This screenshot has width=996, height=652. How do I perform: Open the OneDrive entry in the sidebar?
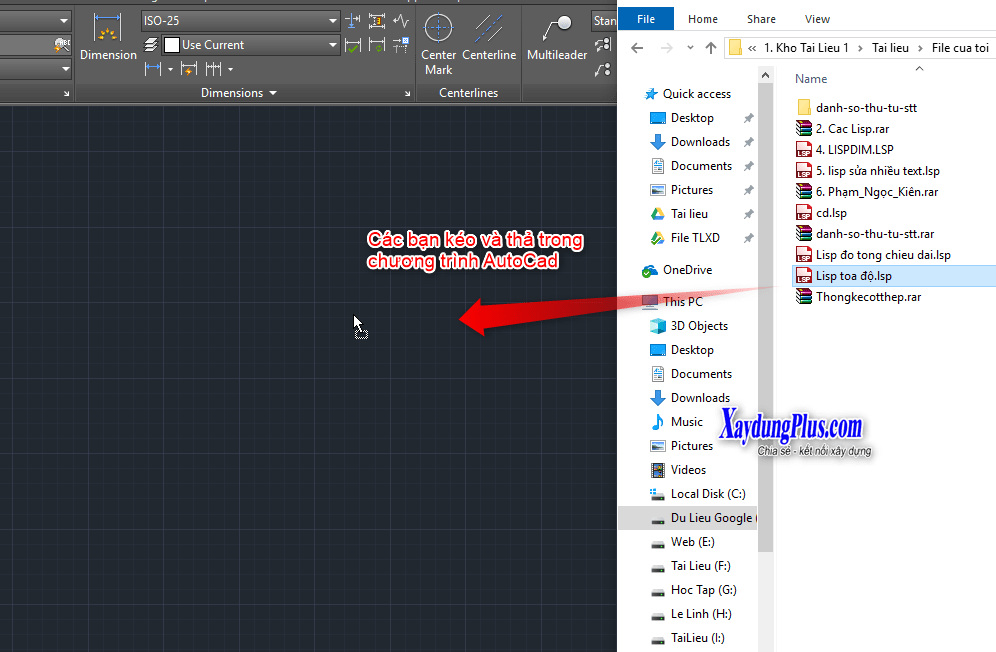coord(686,270)
